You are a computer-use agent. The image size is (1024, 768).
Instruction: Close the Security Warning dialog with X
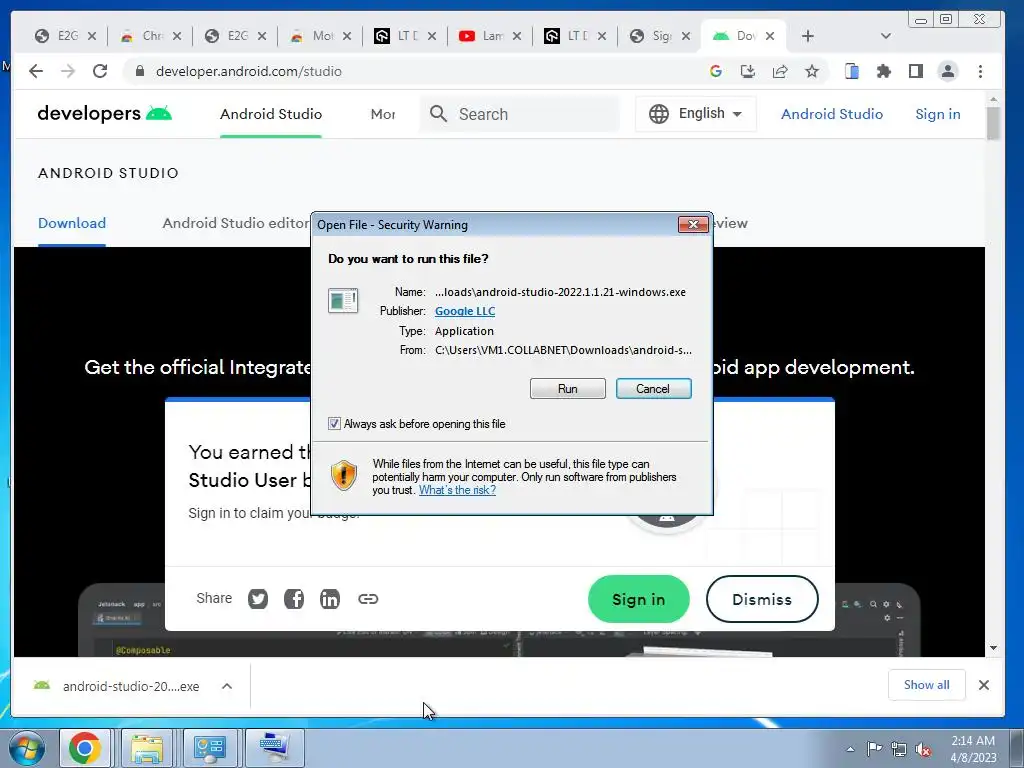(x=693, y=225)
